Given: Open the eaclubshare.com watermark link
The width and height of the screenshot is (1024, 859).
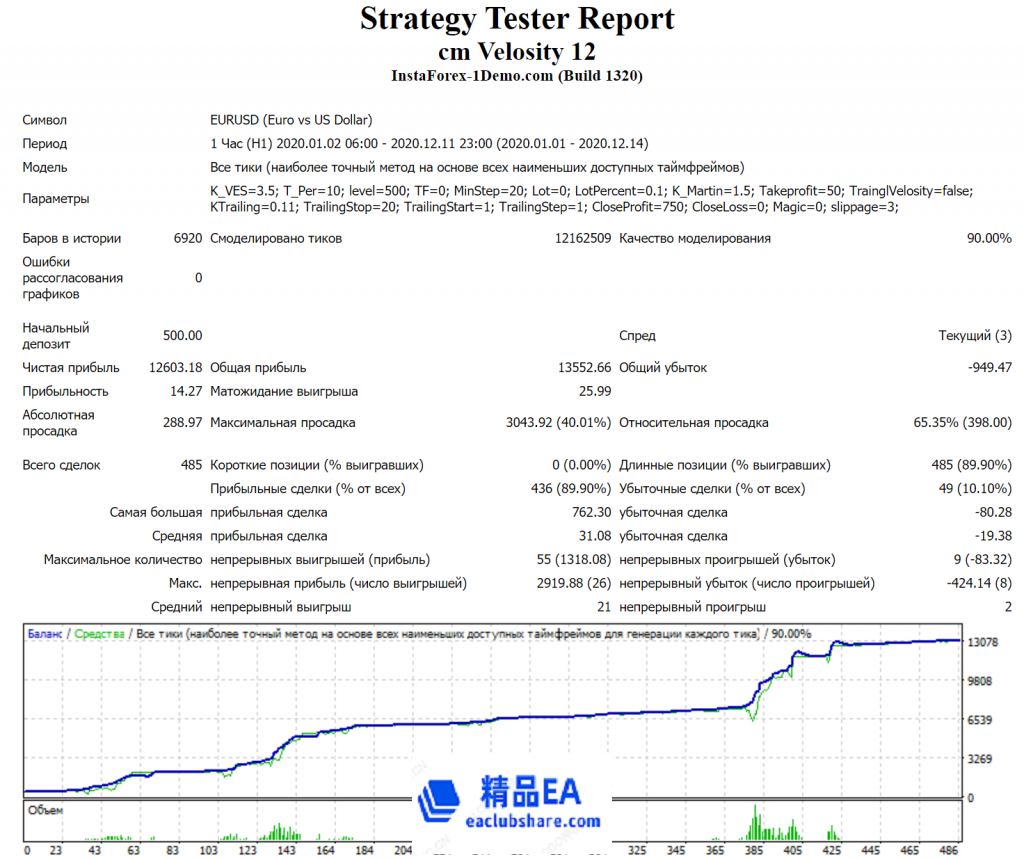Looking at the screenshot, I should [x=534, y=822].
